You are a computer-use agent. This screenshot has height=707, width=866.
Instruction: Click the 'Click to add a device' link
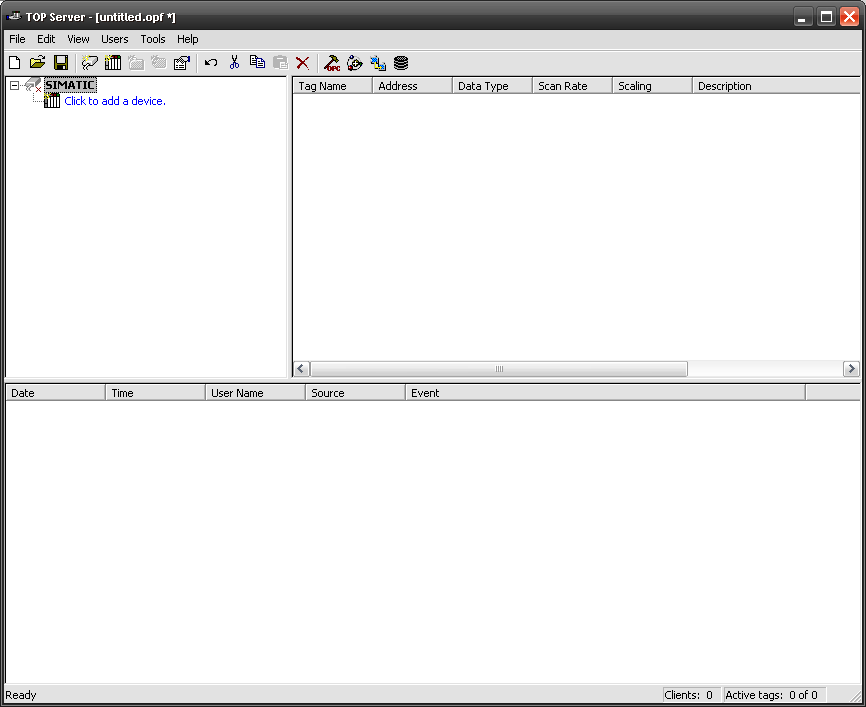(114, 101)
